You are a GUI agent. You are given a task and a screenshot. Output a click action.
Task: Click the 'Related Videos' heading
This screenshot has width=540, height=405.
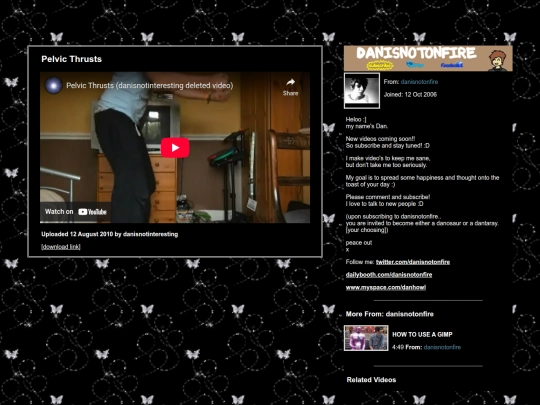tap(371, 380)
